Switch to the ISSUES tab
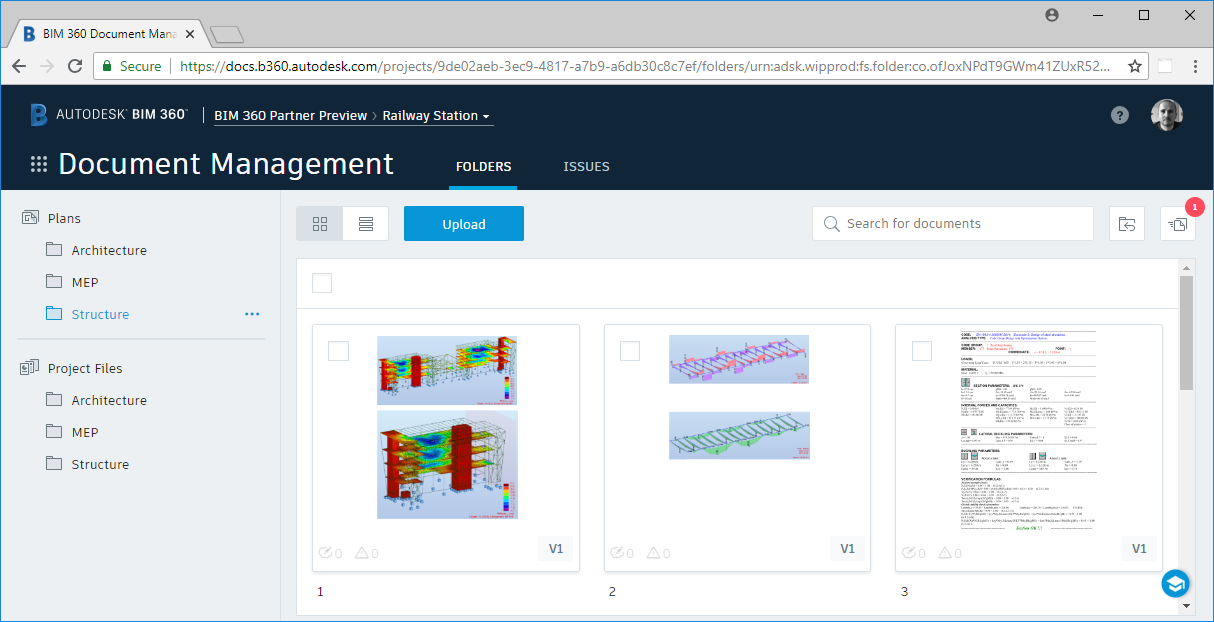 [x=586, y=167]
